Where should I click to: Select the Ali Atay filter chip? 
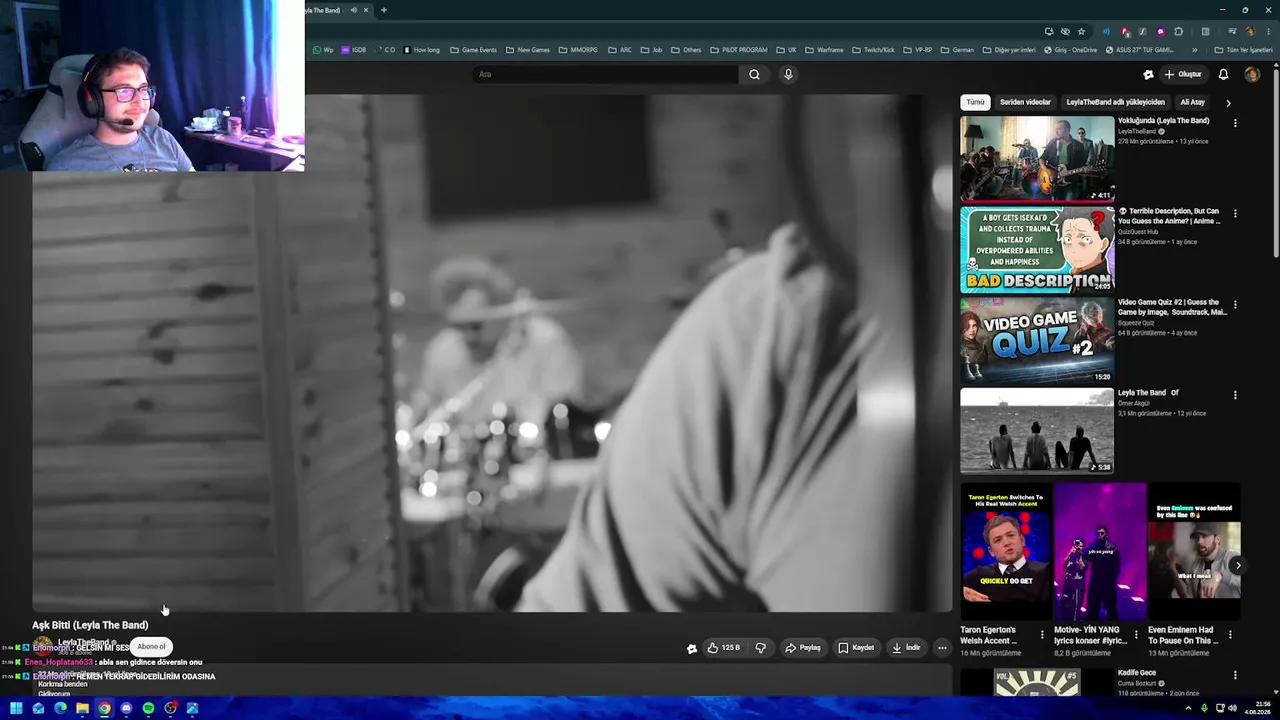1192,102
